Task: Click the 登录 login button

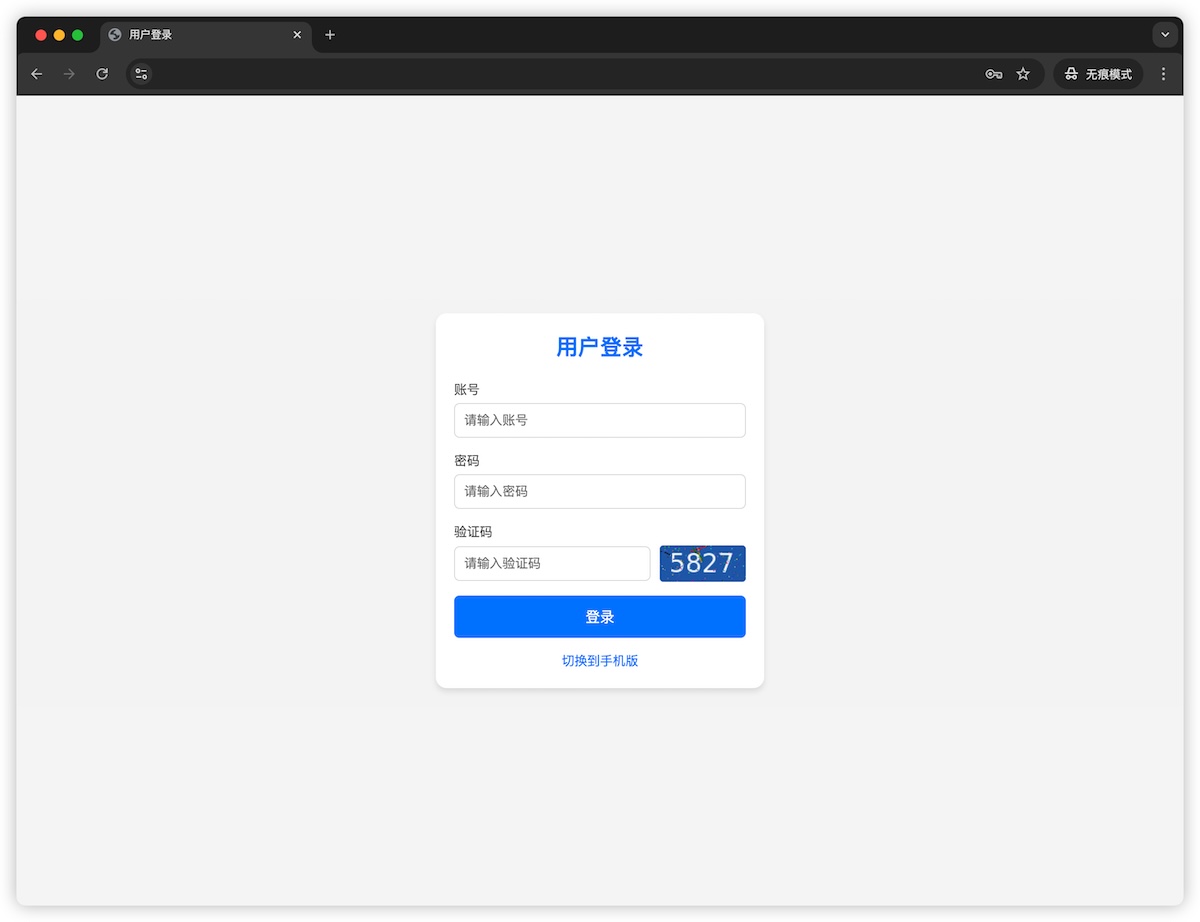Action: [599, 616]
